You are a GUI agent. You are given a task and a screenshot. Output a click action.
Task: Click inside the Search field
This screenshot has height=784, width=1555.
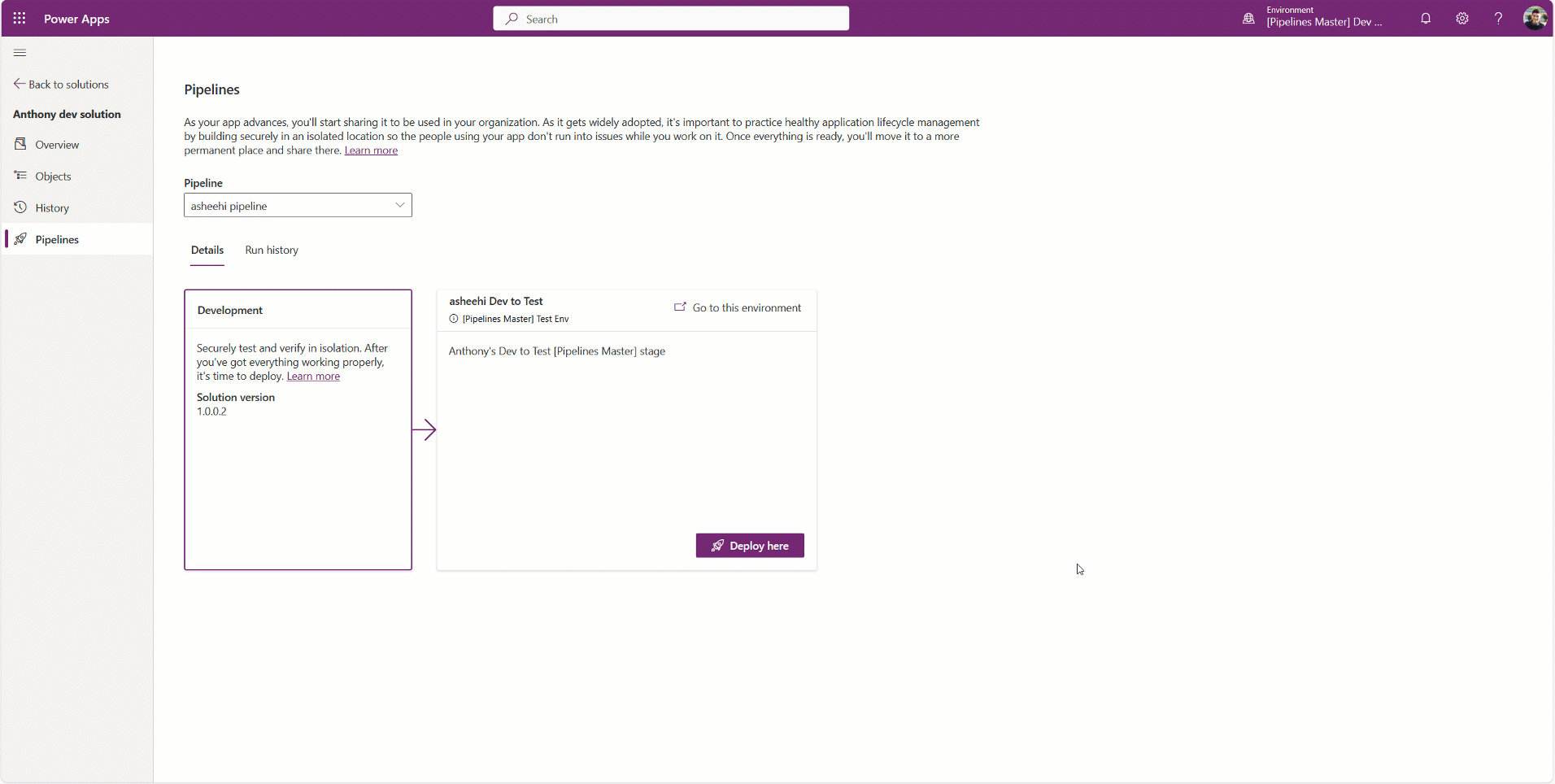[x=670, y=18]
